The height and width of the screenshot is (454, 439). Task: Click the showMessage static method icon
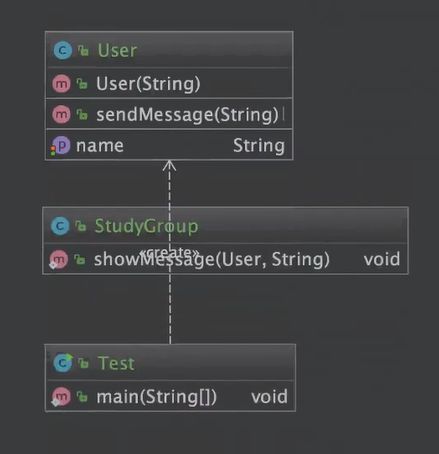point(59,259)
